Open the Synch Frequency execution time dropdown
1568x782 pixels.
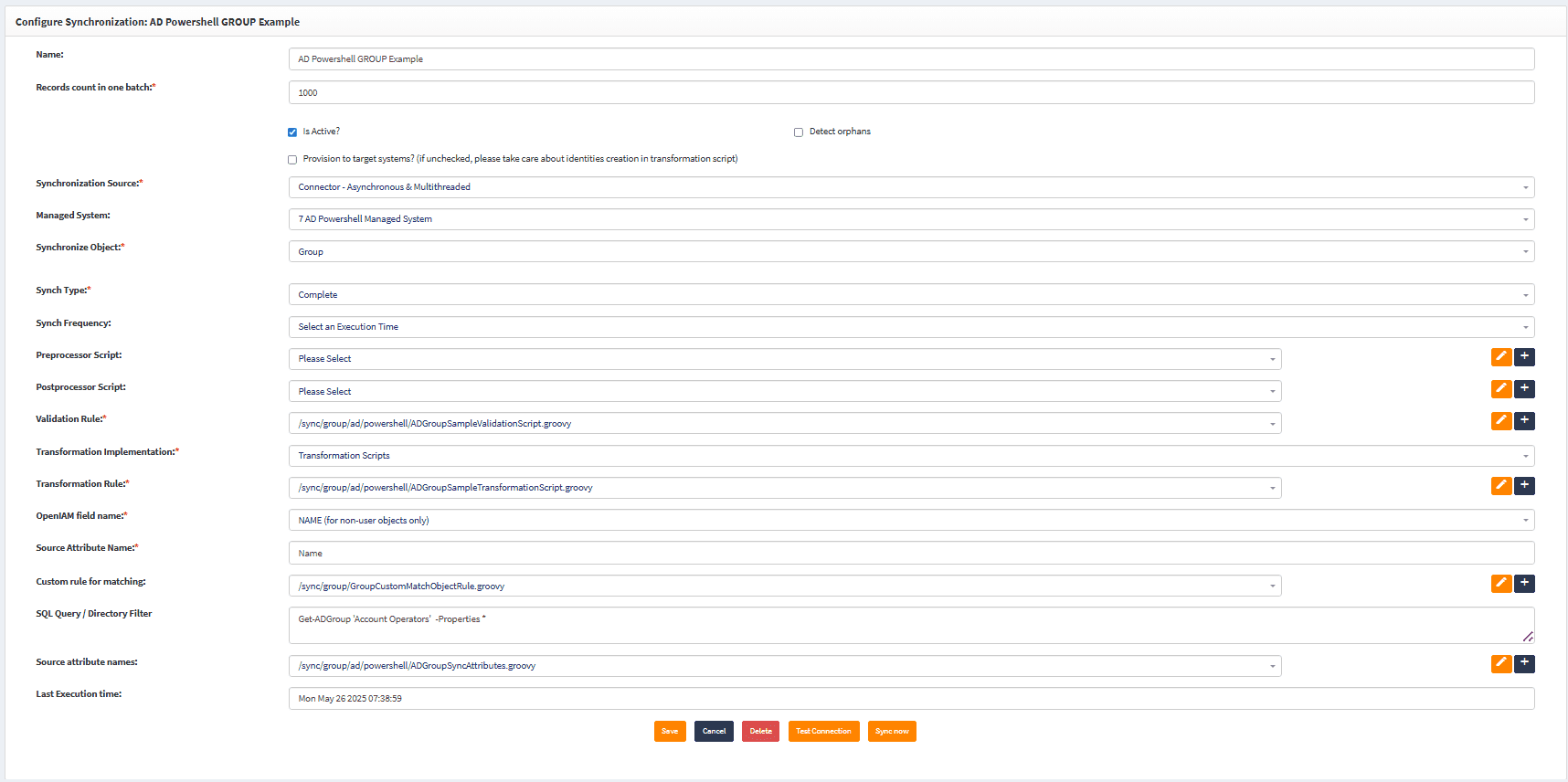(x=910, y=327)
